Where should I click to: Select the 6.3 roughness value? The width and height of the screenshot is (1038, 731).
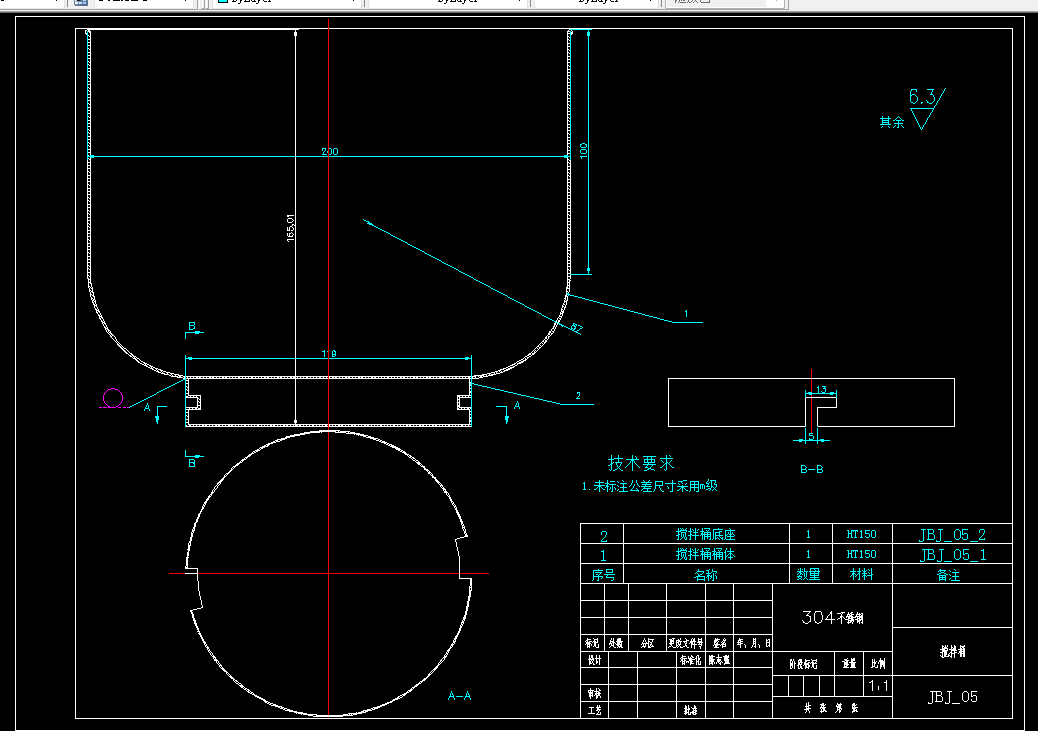(x=922, y=97)
